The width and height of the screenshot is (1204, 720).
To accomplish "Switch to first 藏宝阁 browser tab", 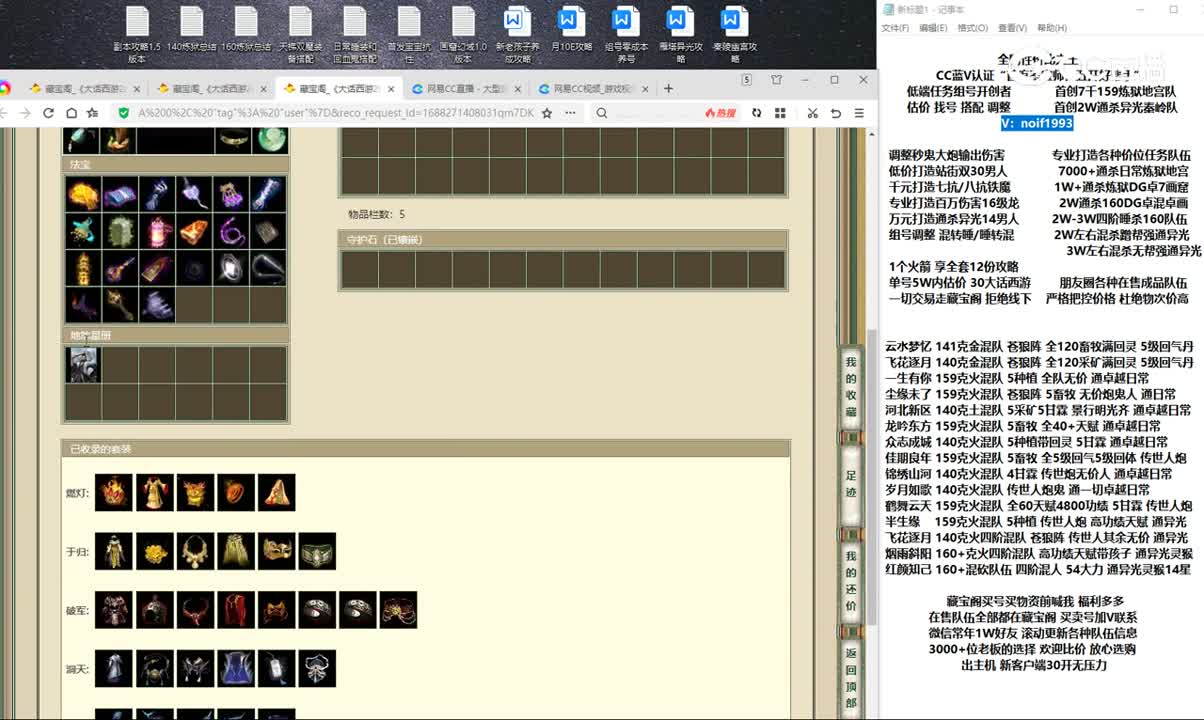I will pyautogui.click(x=85, y=88).
